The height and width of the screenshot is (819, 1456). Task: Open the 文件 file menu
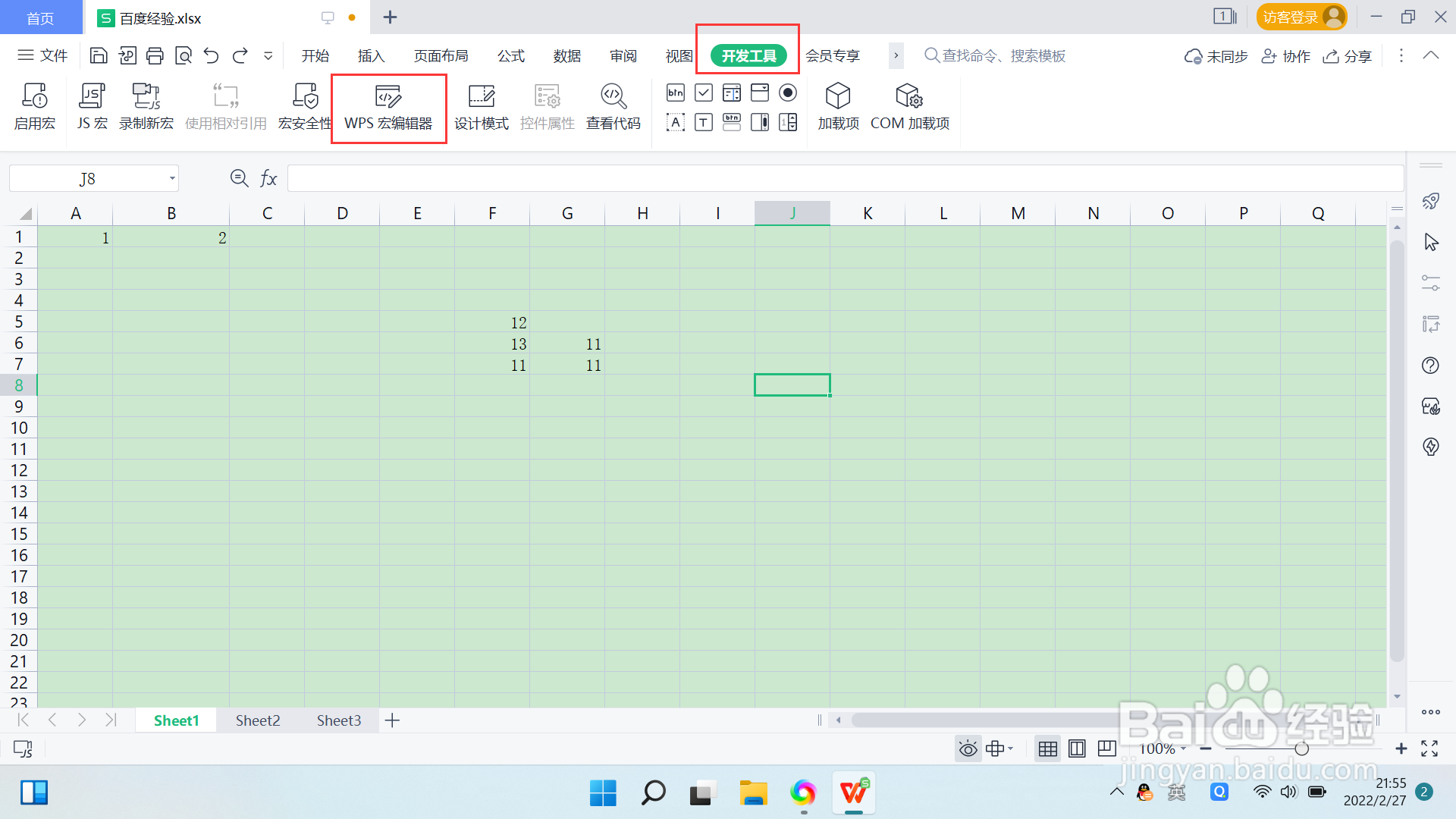click(x=42, y=55)
